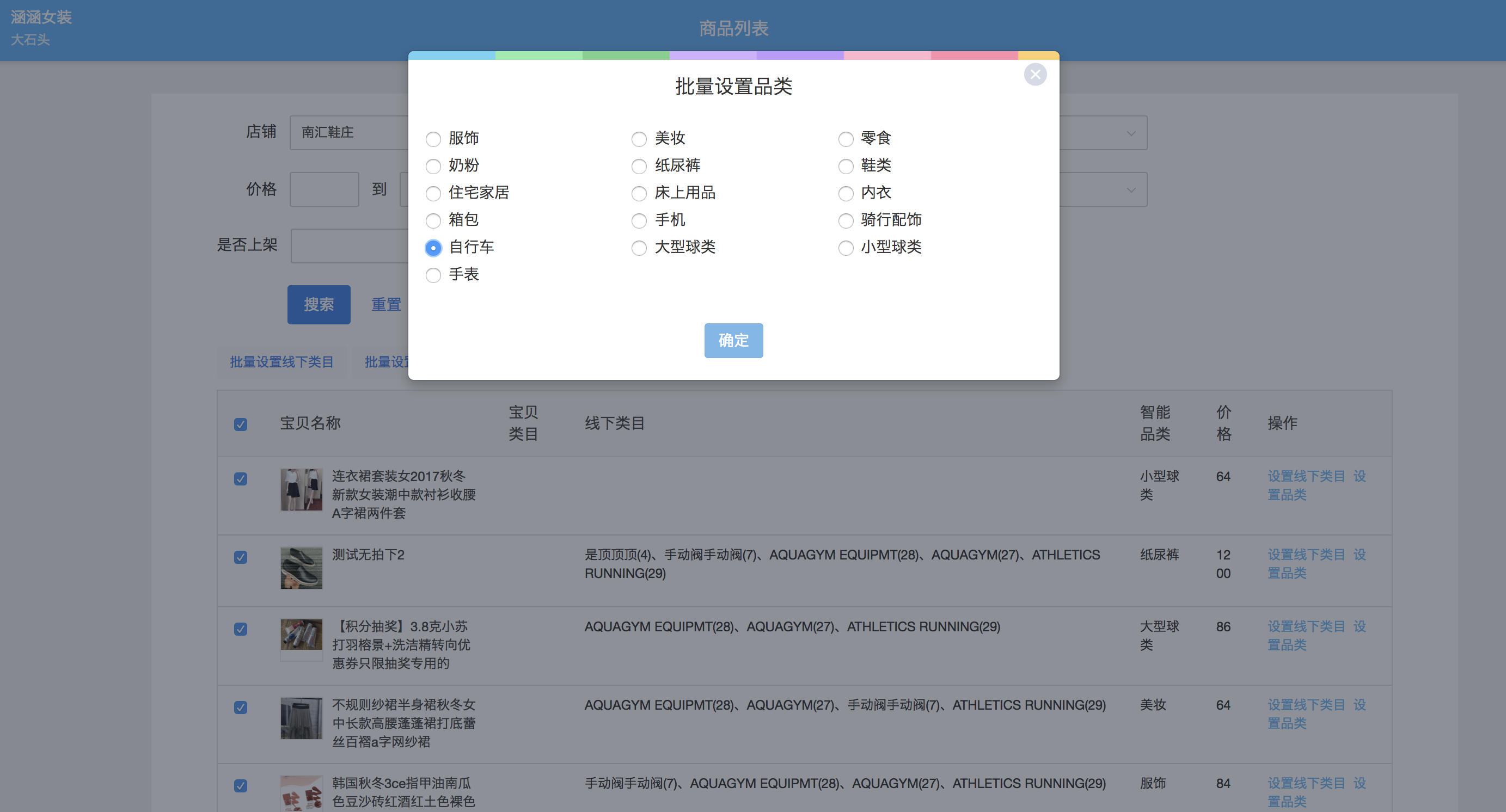
Task: Click the minimum 价格 input field
Action: point(324,189)
